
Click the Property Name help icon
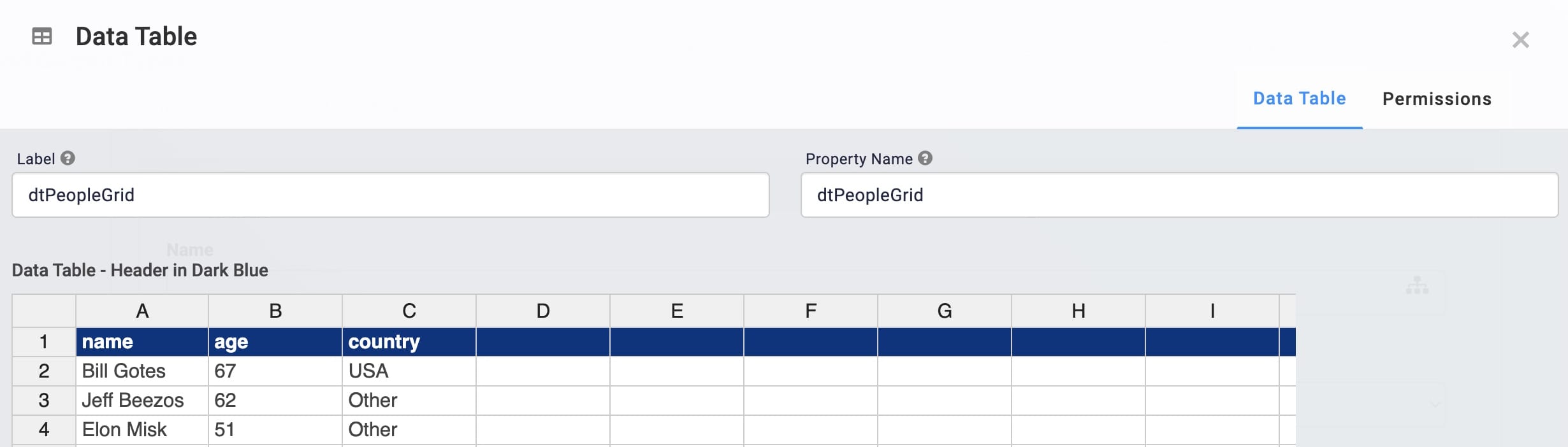[x=925, y=158]
